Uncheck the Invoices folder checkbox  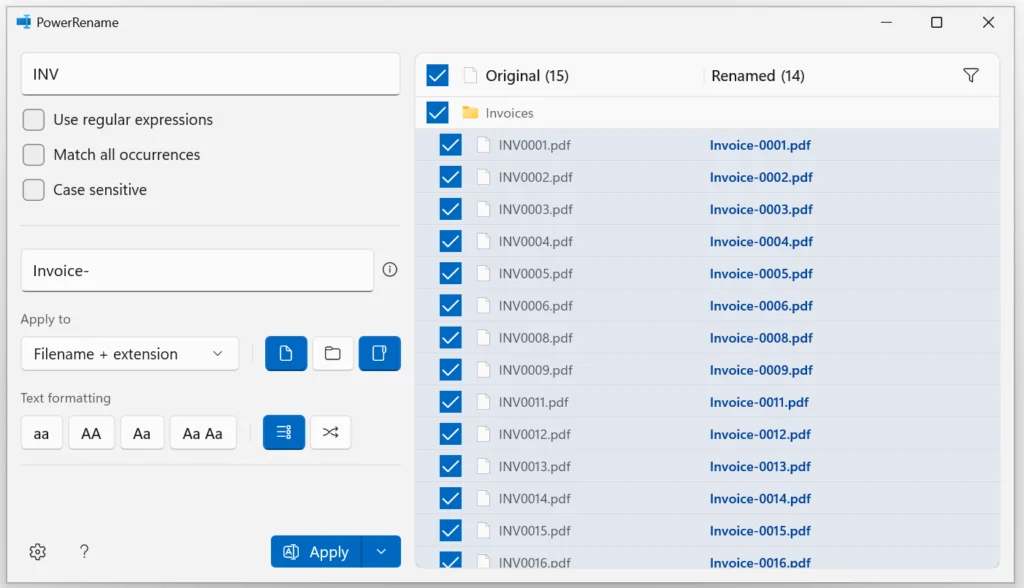[438, 112]
